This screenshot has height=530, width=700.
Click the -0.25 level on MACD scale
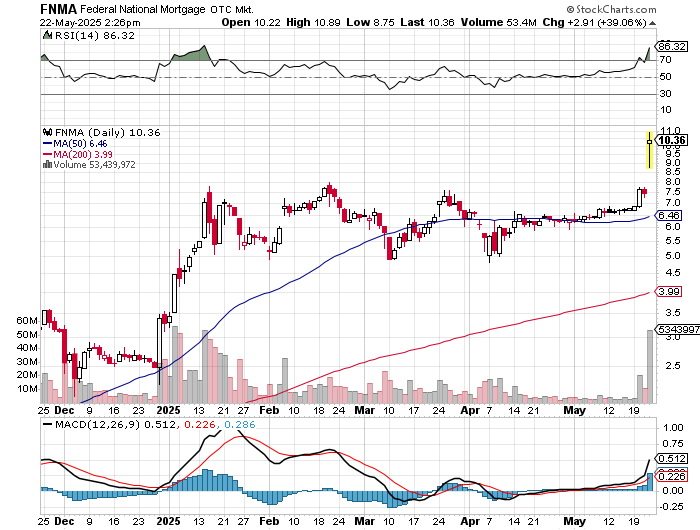pyautogui.click(x=671, y=507)
